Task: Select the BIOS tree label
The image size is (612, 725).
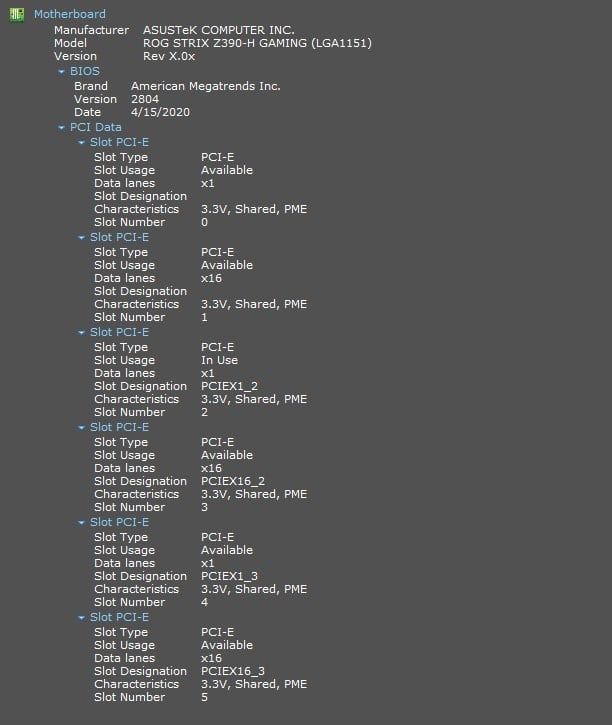Action: point(85,71)
